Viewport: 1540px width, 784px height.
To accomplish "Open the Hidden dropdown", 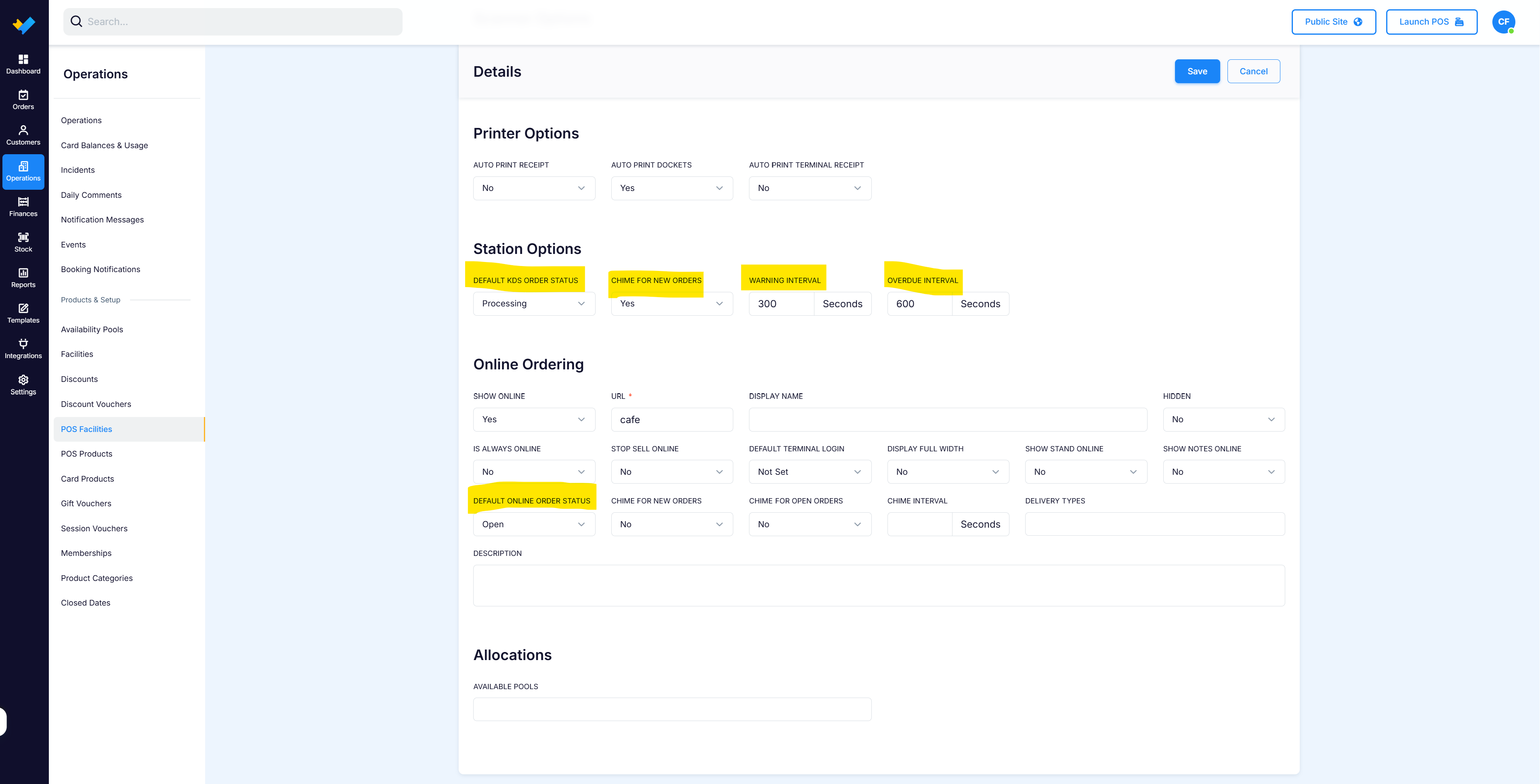I will [x=1223, y=419].
